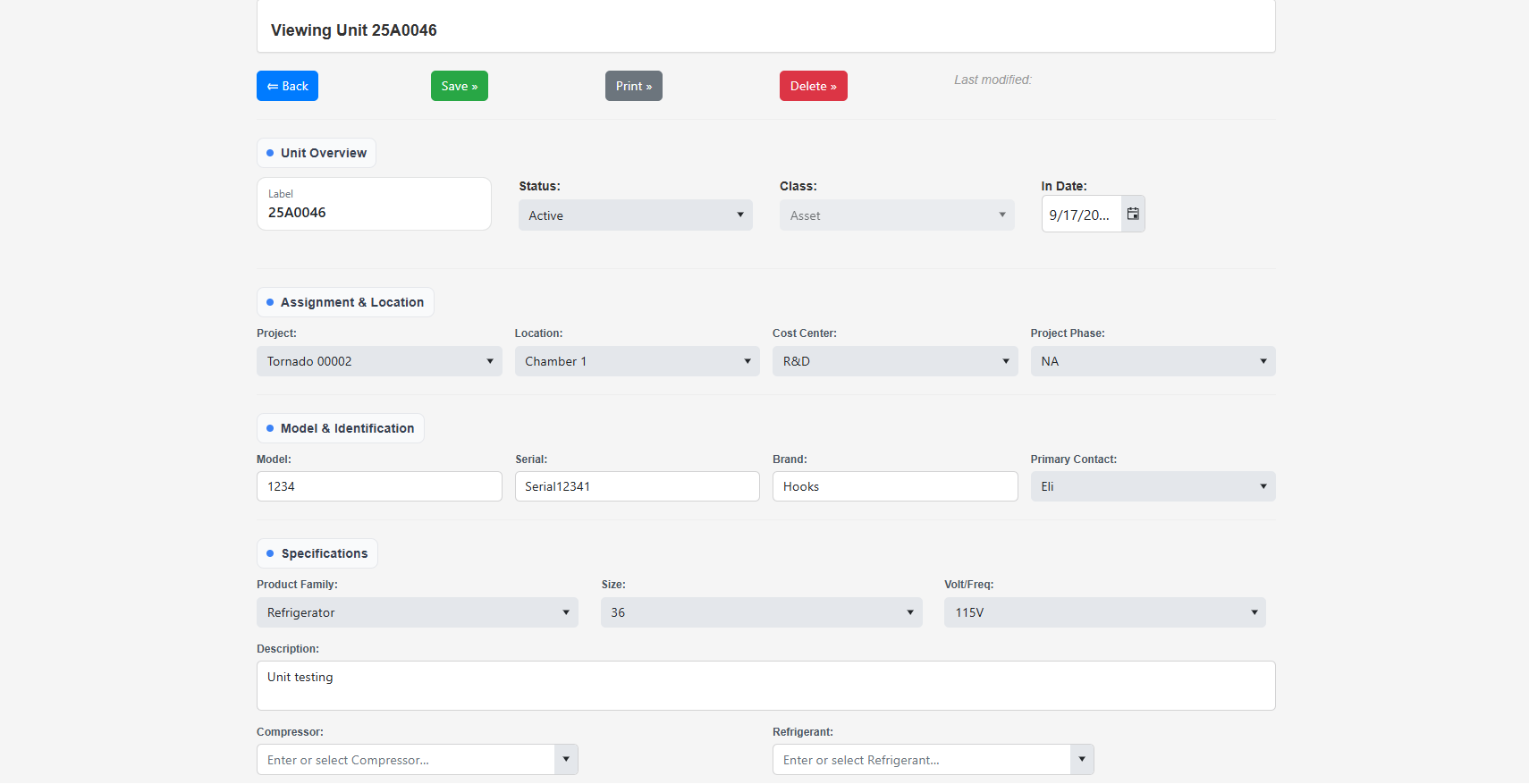The height and width of the screenshot is (784, 1529).
Task: Click in the Description text area
Action: 765,686
